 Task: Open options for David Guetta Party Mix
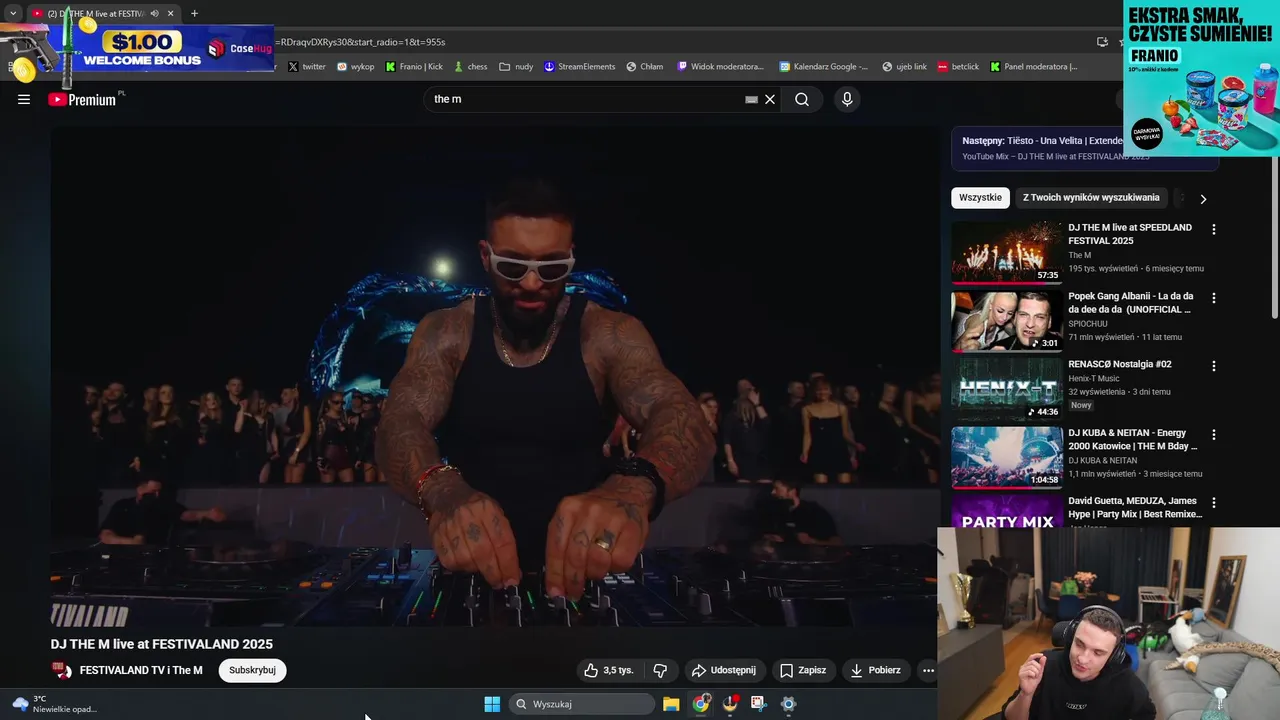click(1214, 503)
